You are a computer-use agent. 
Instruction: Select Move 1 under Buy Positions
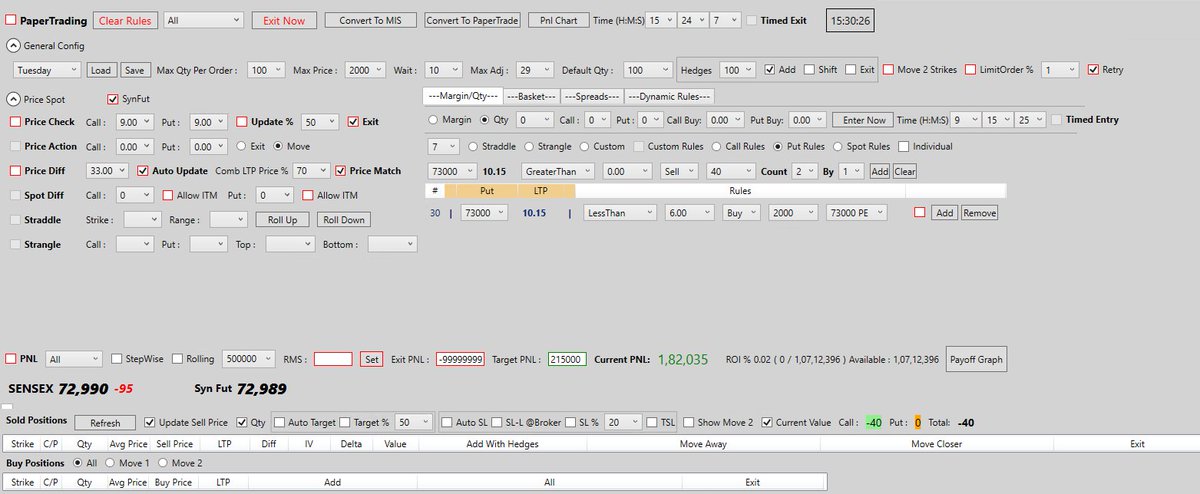pyautogui.click(x=108, y=463)
